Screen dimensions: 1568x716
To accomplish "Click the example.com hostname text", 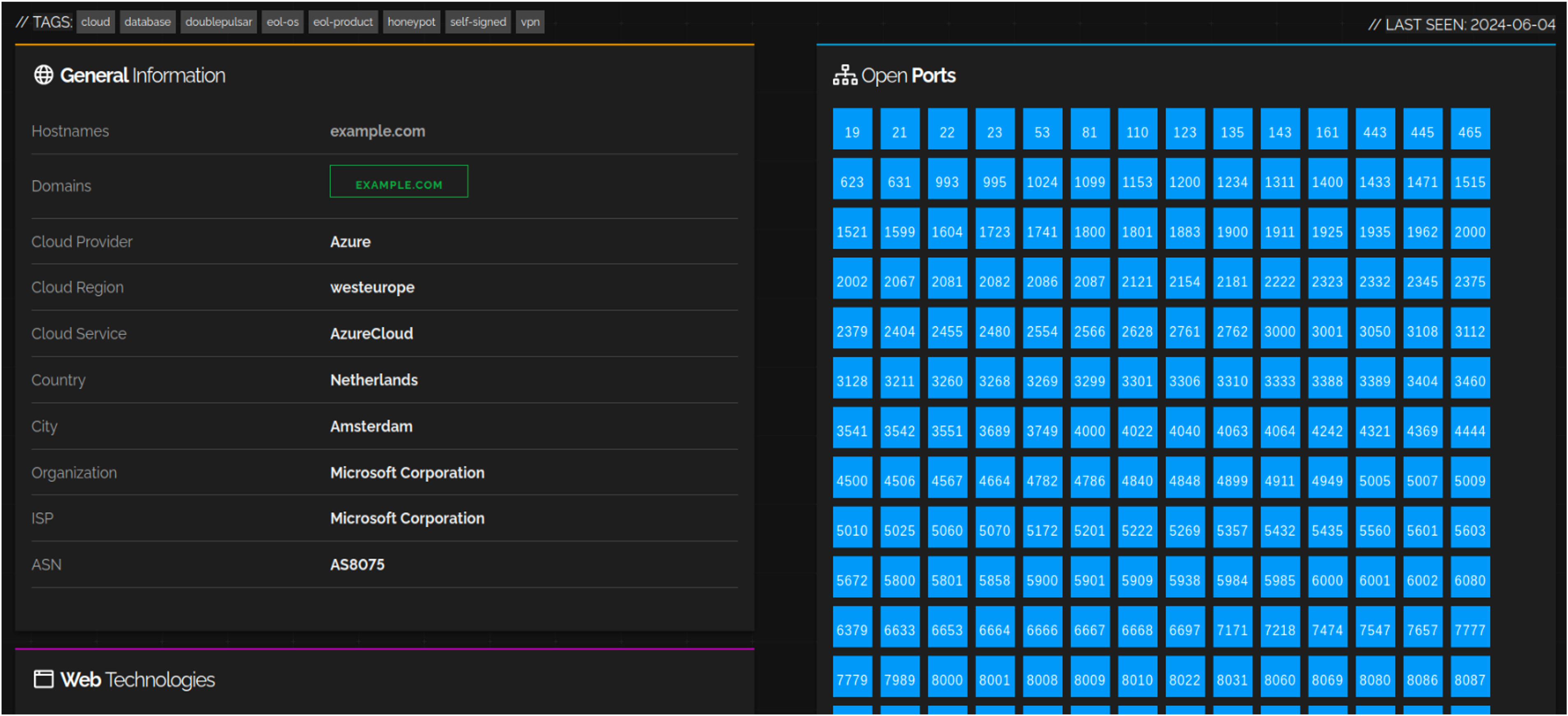I will point(378,131).
